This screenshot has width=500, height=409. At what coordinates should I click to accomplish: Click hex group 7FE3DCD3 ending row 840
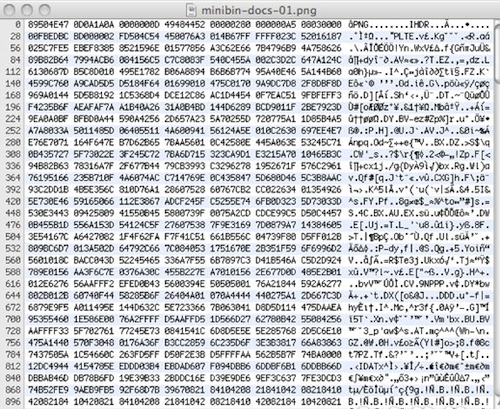coord(321,378)
